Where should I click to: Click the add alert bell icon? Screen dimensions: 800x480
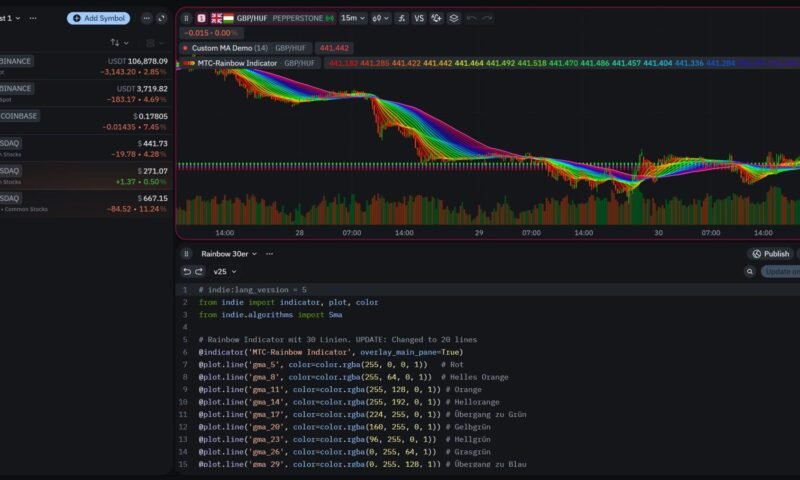click(x=436, y=18)
